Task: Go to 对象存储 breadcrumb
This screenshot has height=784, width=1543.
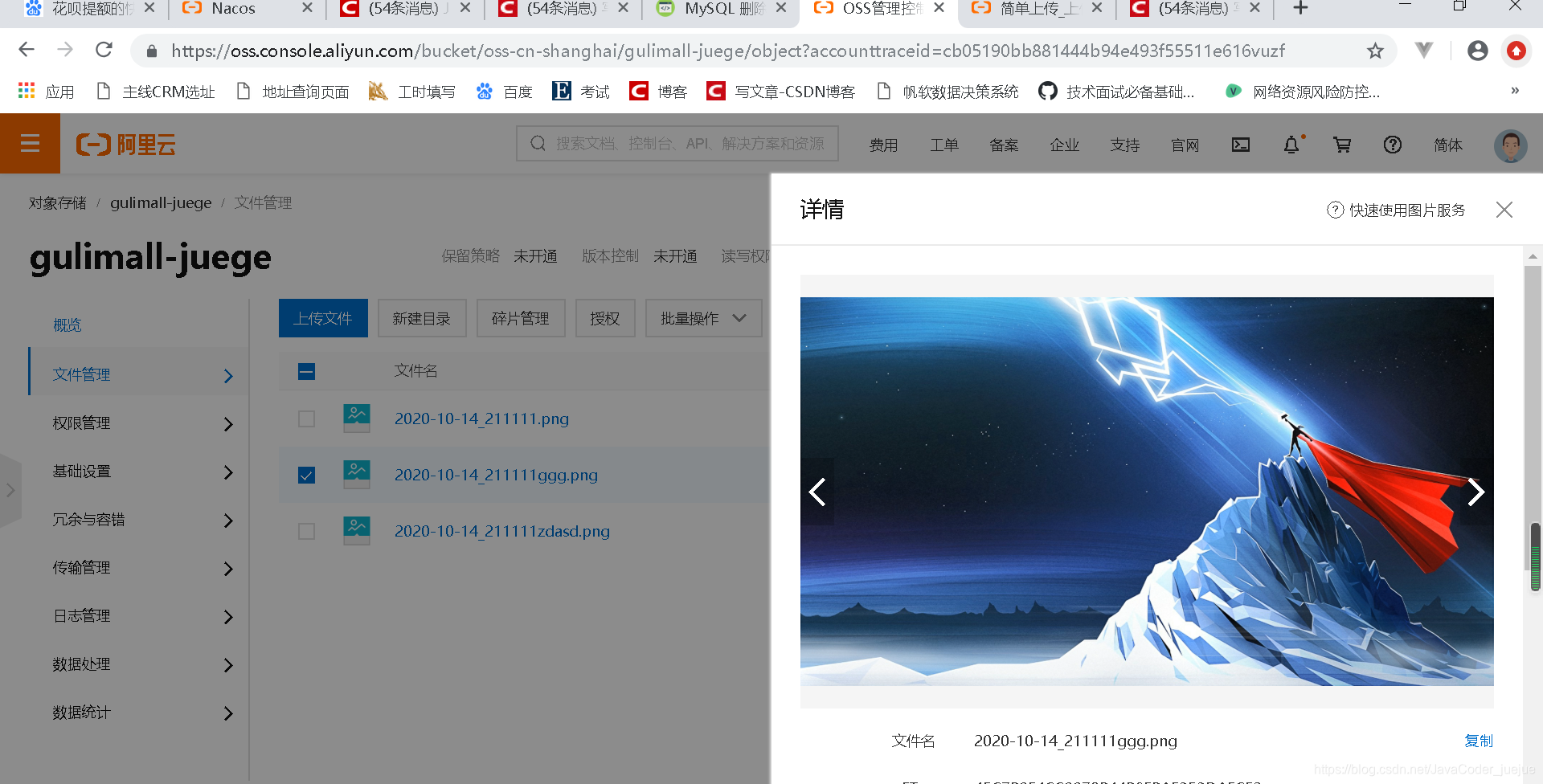Action: point(58,202)
